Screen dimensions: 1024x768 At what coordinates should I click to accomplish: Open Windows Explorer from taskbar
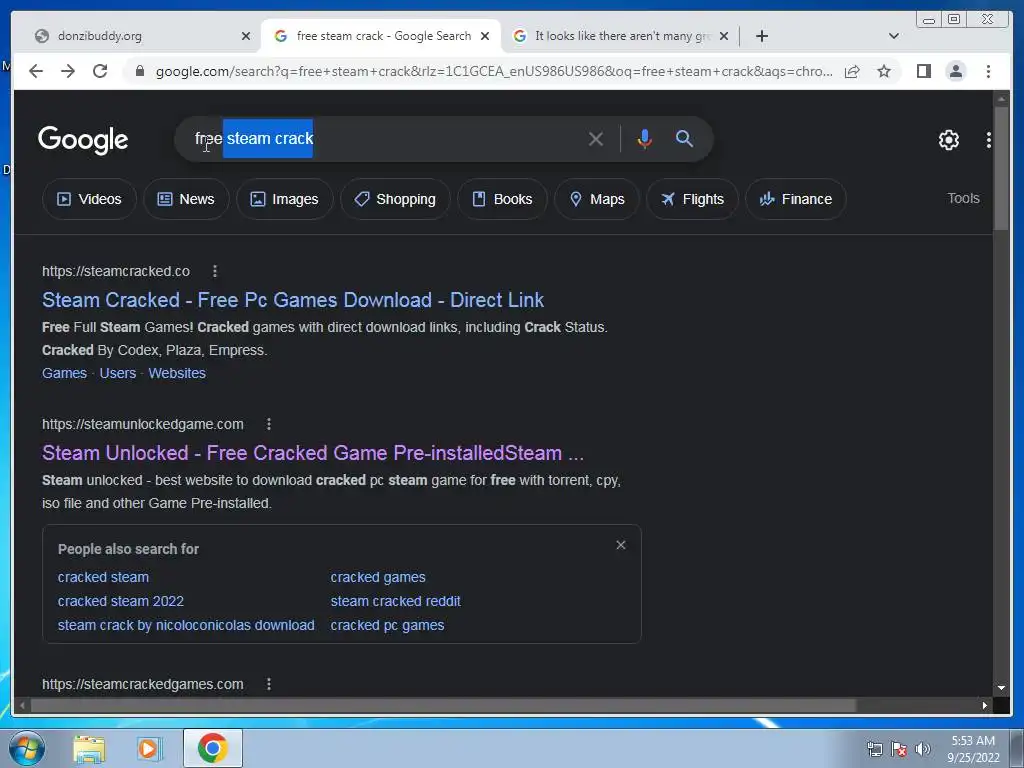pos(89,748)
